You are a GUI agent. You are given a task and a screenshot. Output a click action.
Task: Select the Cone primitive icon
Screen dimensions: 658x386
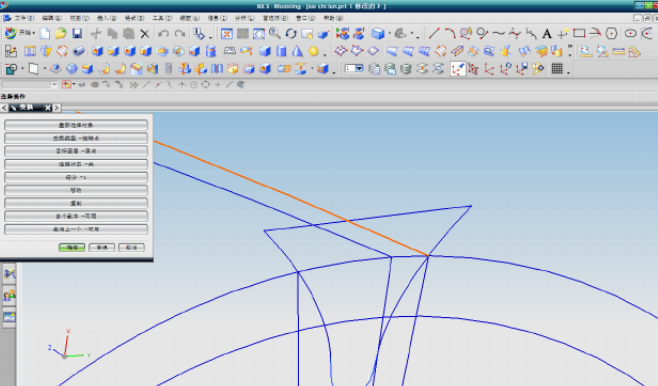[297, 51]
